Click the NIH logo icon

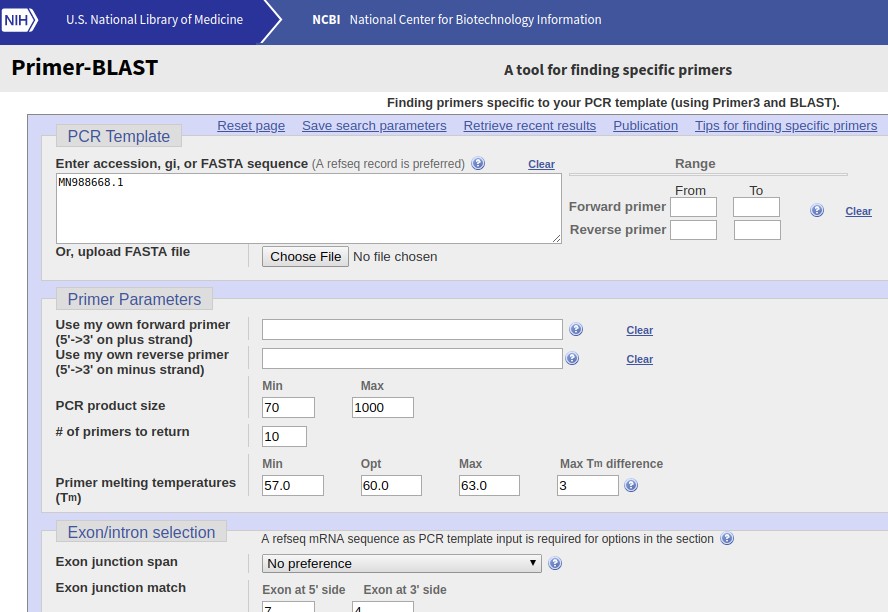(19, 20)
